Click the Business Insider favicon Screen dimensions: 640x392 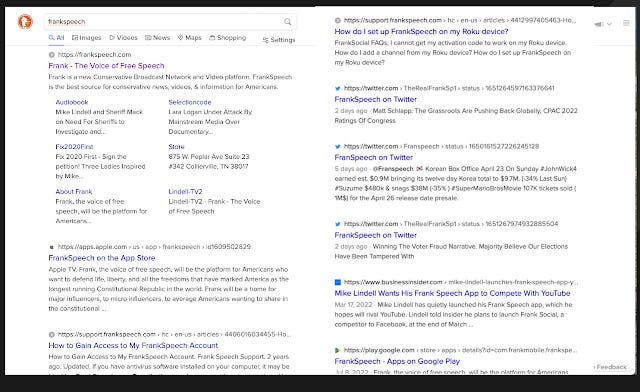pyautogui.click(x=338, y=282)
